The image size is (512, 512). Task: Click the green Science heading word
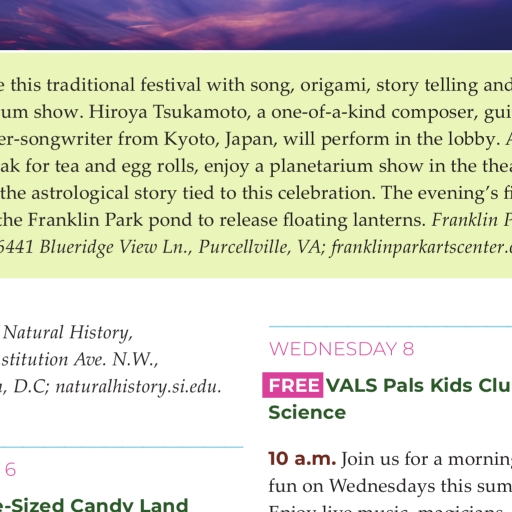point(307,413)
